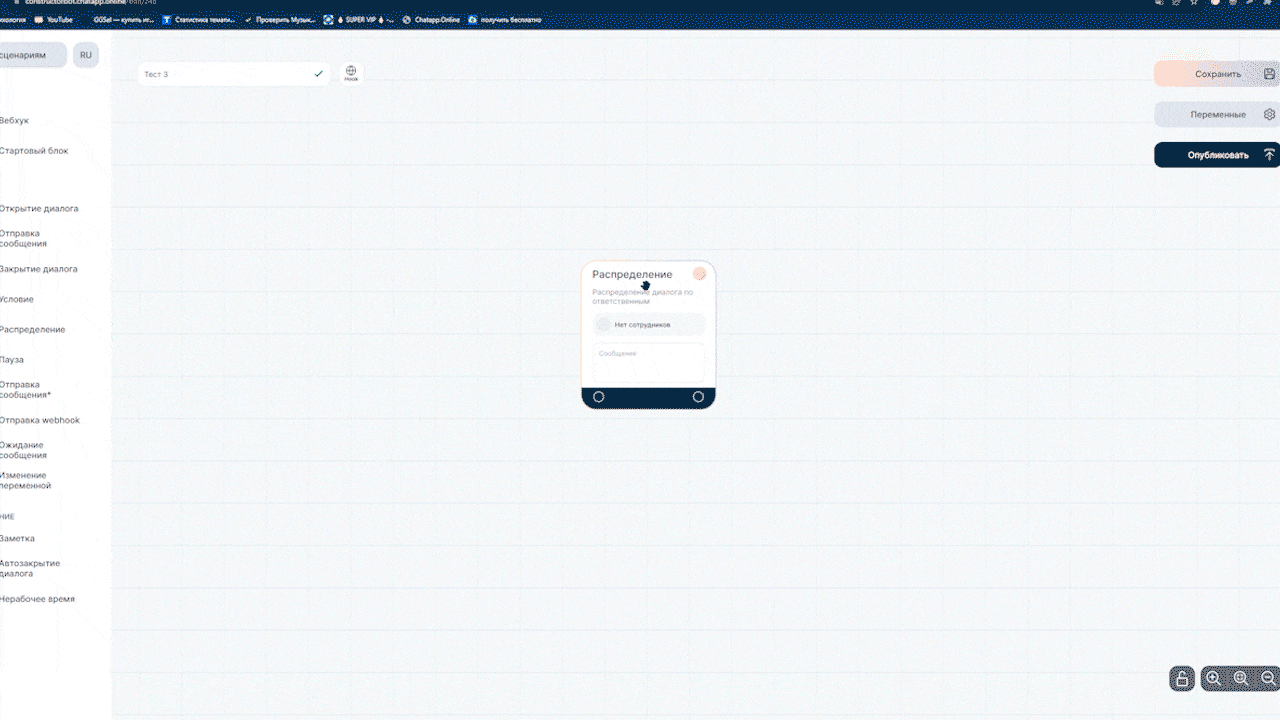The height and width of the screenshot is (720, 1280).
Task: Click left connector circle on the block
Action: pyautogui.click(x=599, y=397)
